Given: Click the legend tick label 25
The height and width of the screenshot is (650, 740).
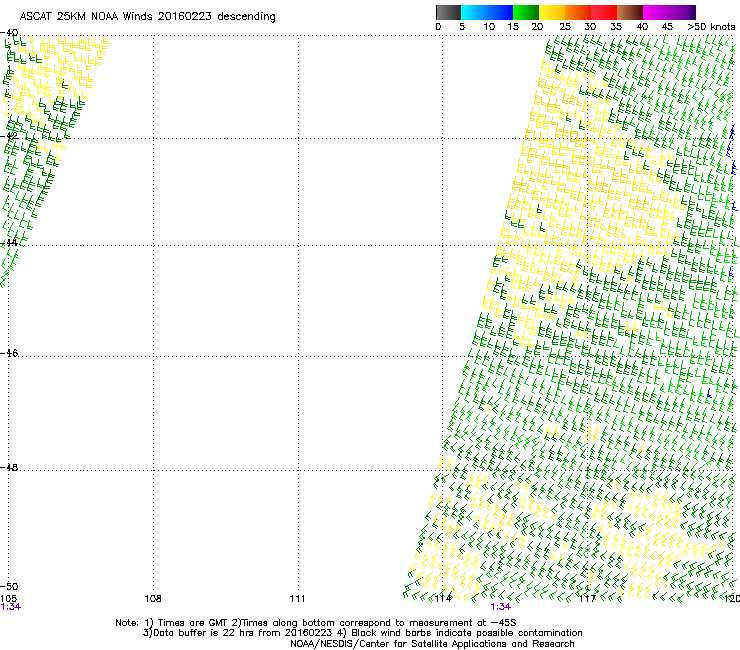Looking at the screenshot, I should pyautogui.click(x=565, y=27).
